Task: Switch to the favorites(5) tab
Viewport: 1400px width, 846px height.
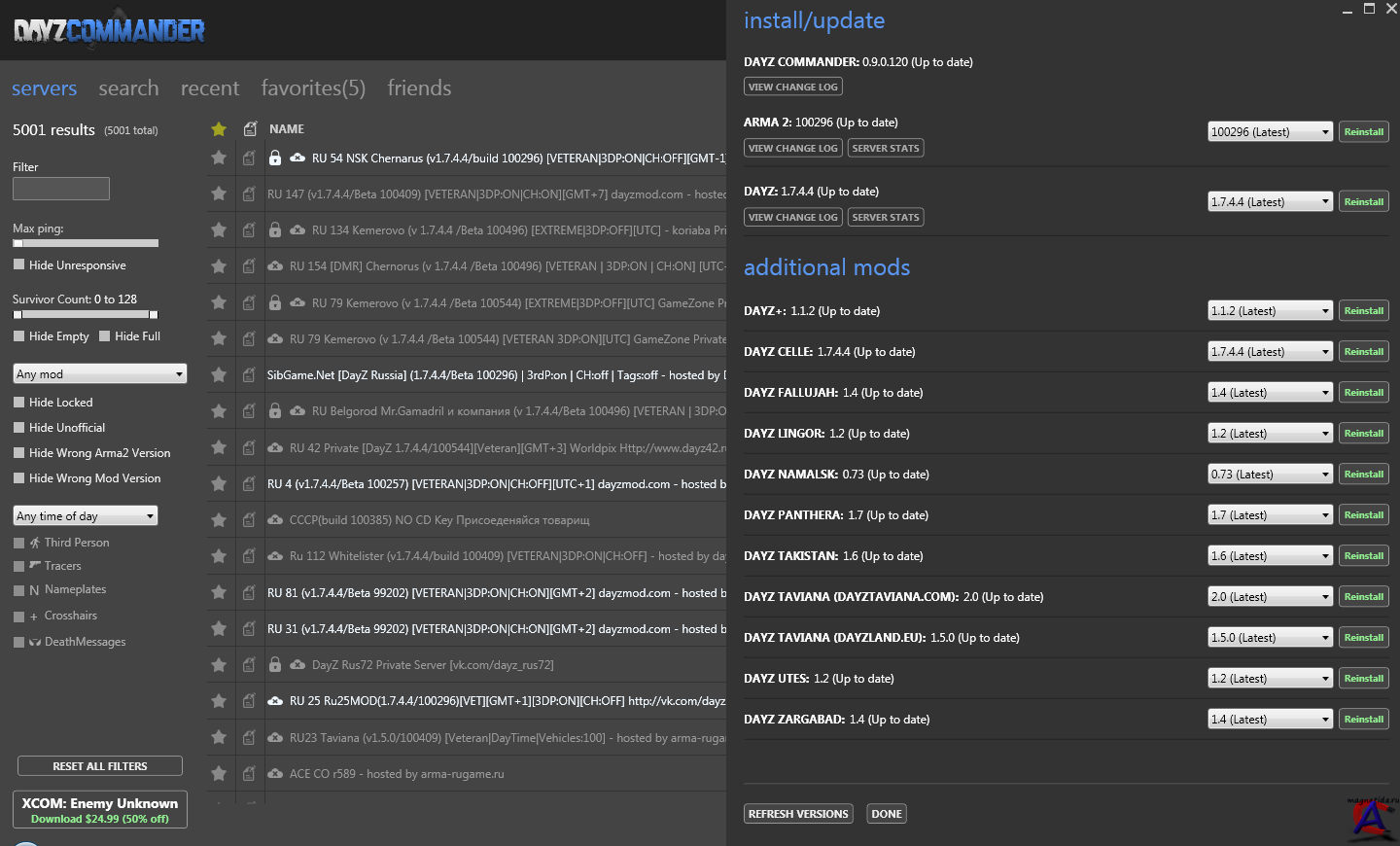Action: click(x=313, y=88)
